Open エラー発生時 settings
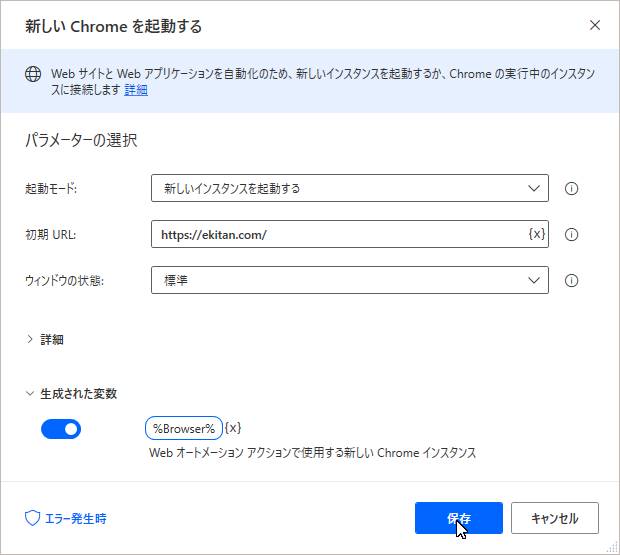The image size is (620, 555). coord(66,518)
